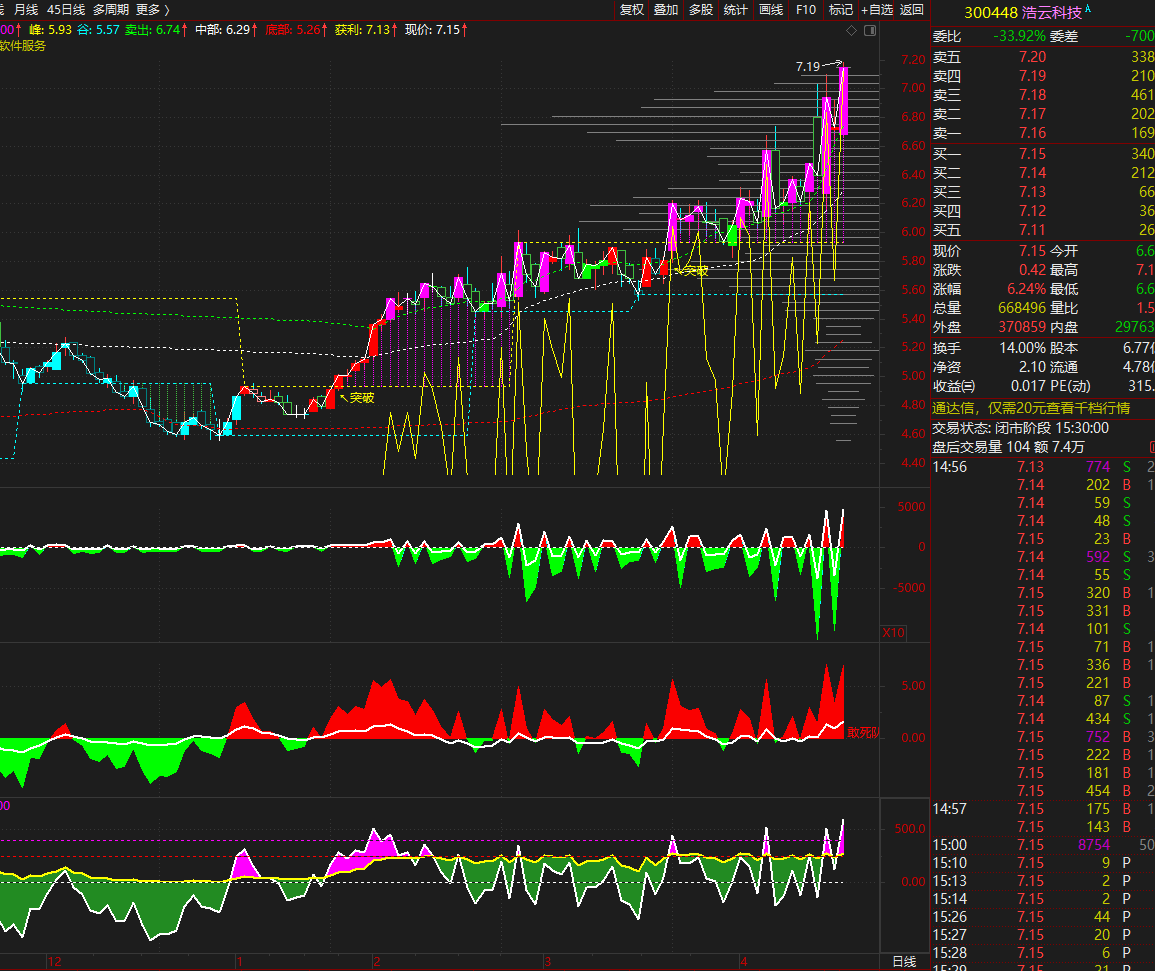
Task: Add stock to watchlist with +自选
Action: click(x=876, y=10)
